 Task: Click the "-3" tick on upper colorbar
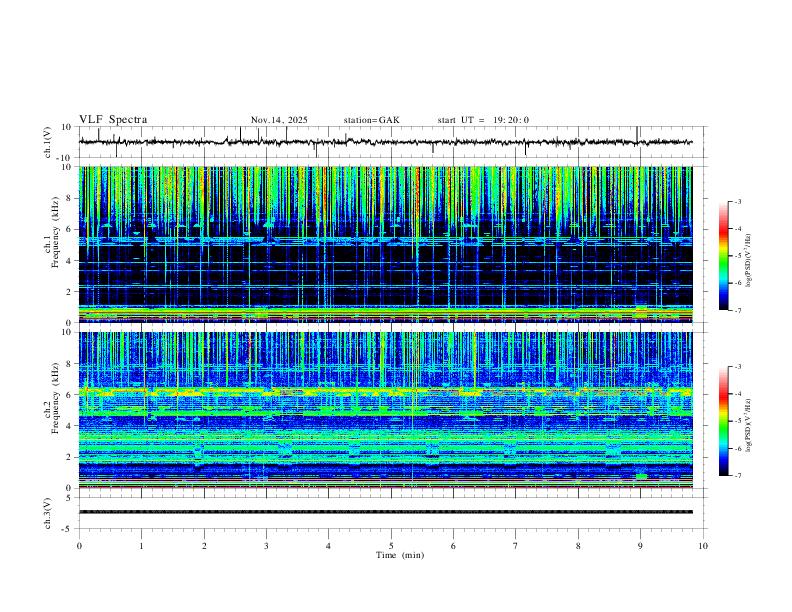tap(738, 201)
